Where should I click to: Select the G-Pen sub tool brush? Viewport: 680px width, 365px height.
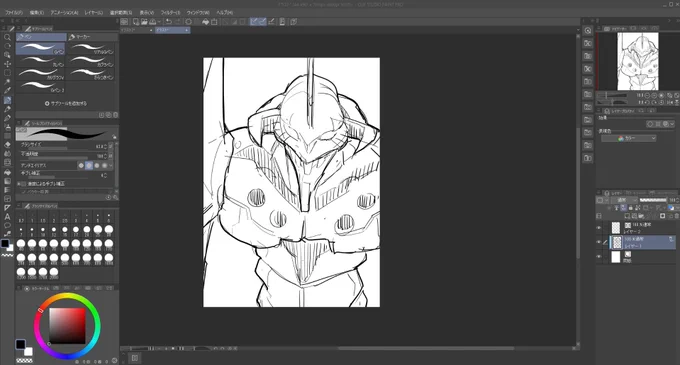pos(40,48)
